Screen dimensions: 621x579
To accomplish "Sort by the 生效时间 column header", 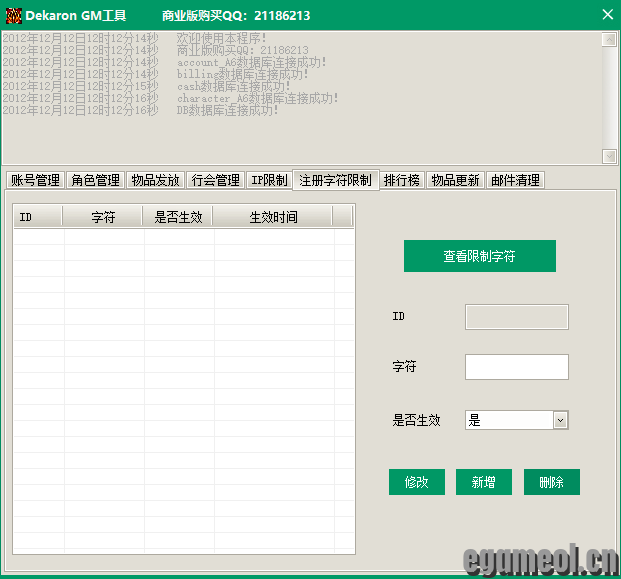I will 272,217.
